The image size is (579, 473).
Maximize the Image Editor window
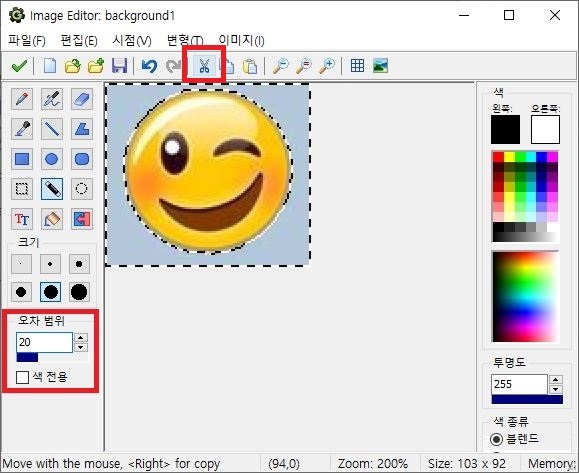(509, 15)
